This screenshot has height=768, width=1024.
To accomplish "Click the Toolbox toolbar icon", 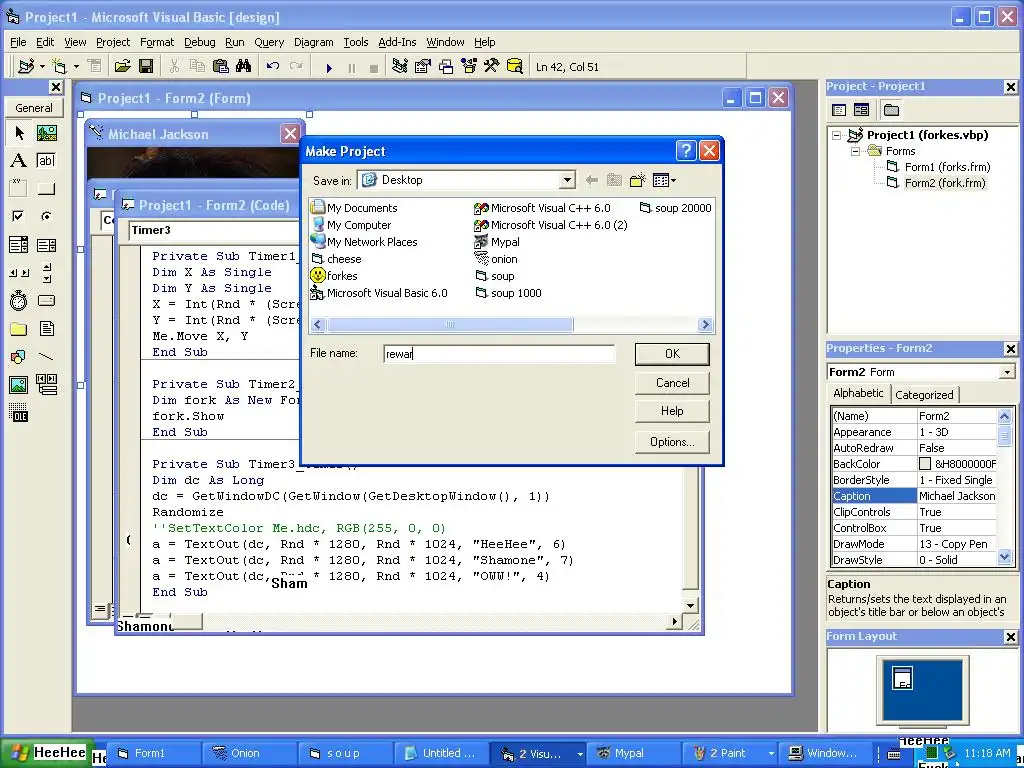I will tap(491, 66).
